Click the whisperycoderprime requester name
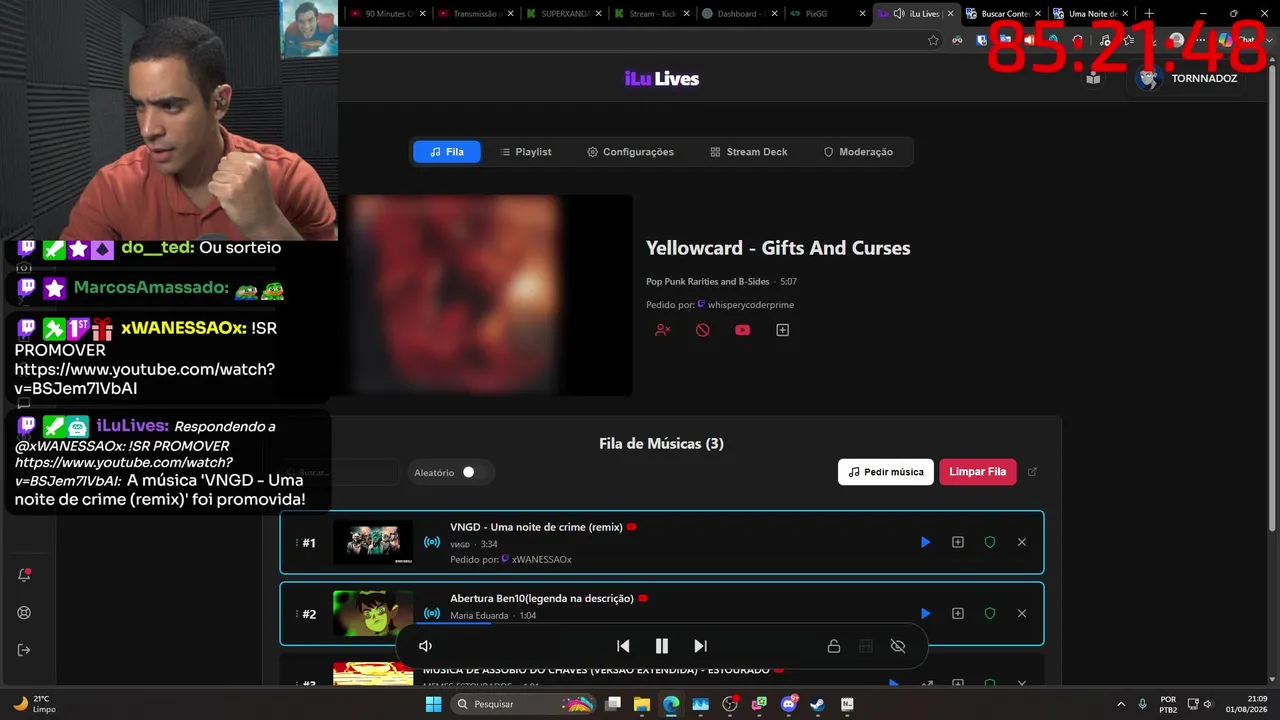The height and width of the screenshot is (720, 1280). pos(751,305)
